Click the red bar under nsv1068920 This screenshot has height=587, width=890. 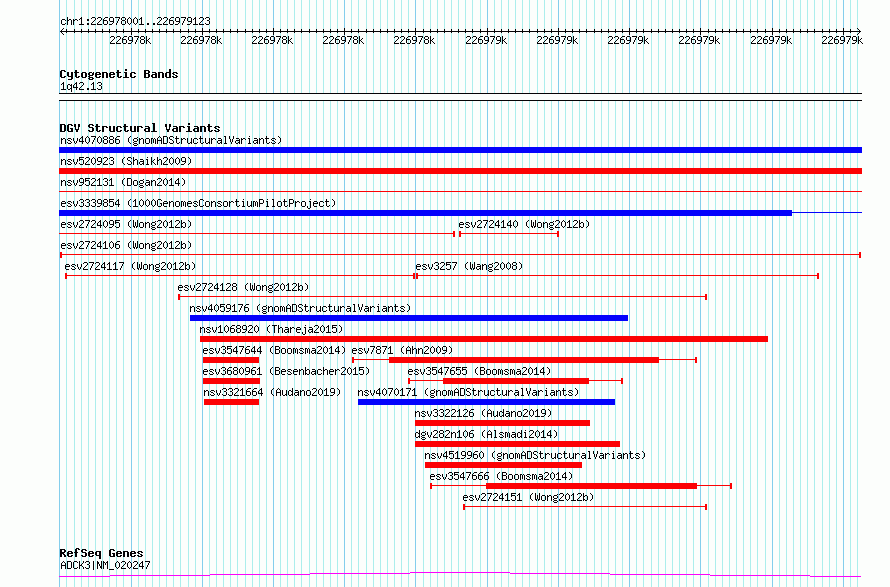484,339
